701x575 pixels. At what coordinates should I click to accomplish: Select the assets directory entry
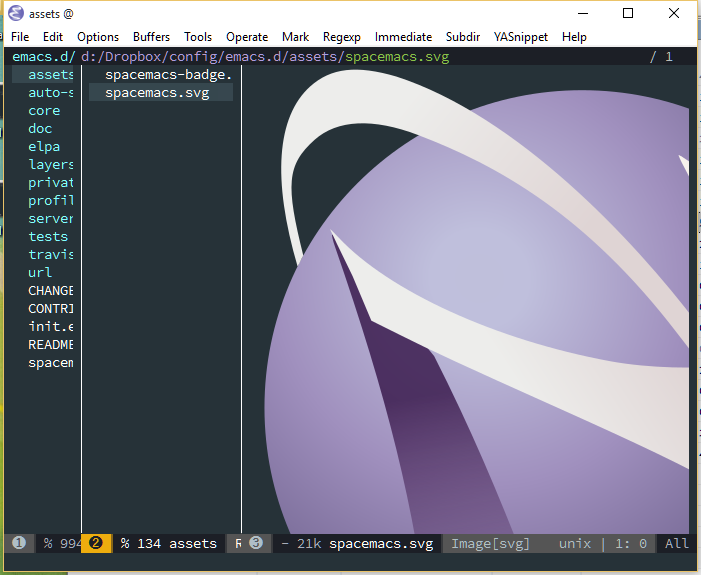[42, 74]
